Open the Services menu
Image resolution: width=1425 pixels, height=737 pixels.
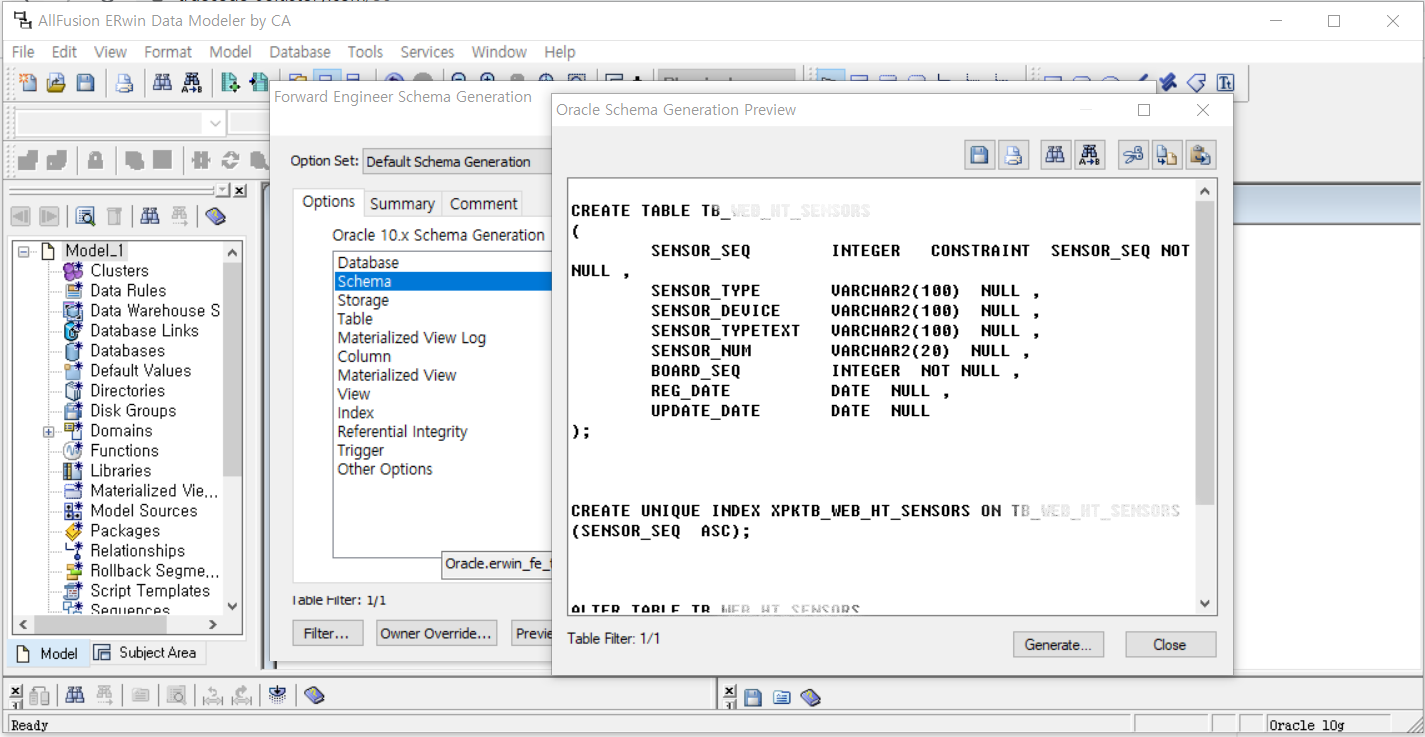[x=427, y=52]
